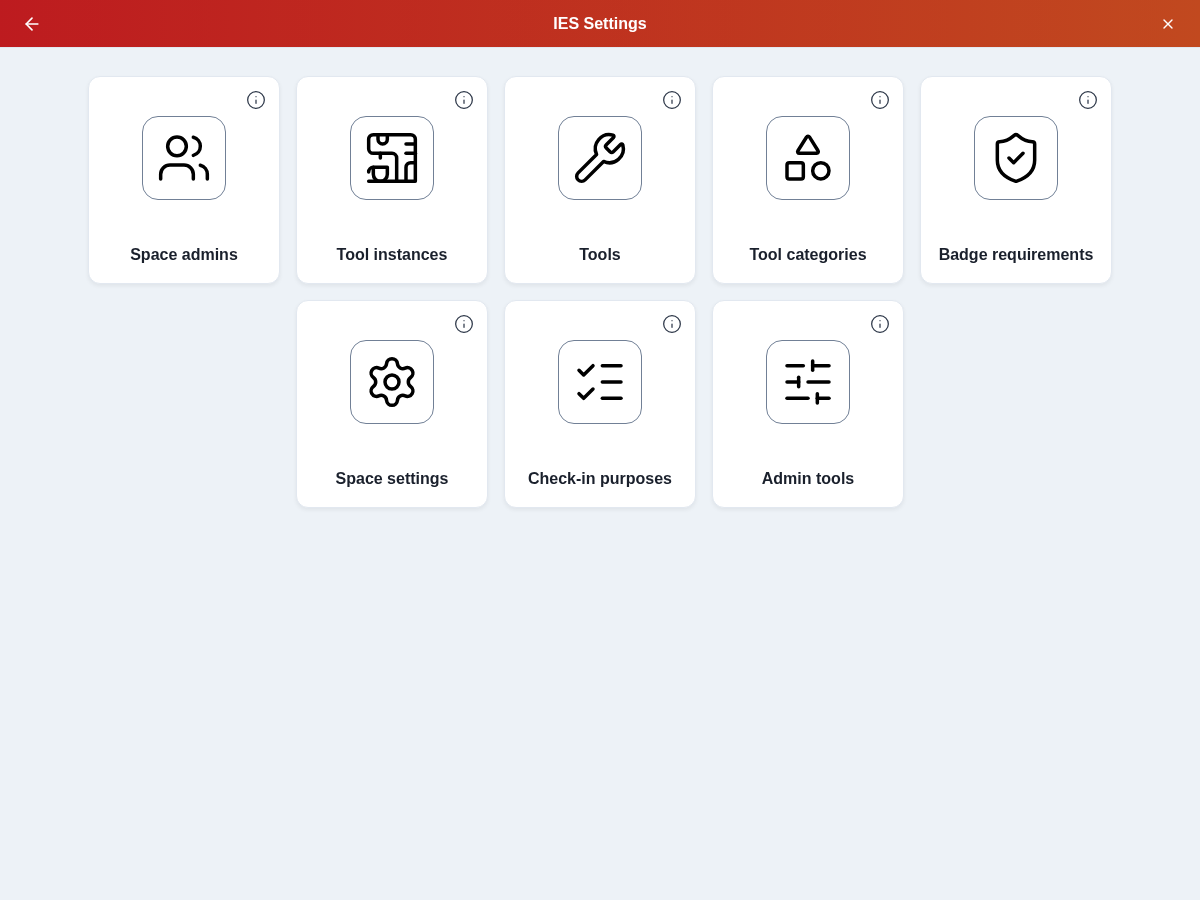Open the Space admins people icon
This screenshot has height=900, width=1200.
[x=184, y=158]
